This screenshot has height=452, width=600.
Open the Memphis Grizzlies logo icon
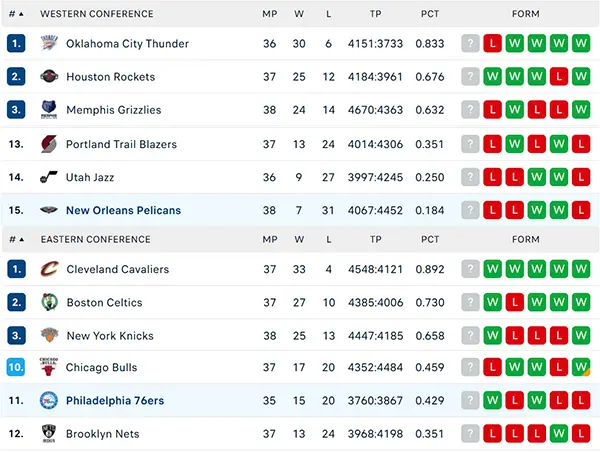pyautogui.click(x=49, y=109)
